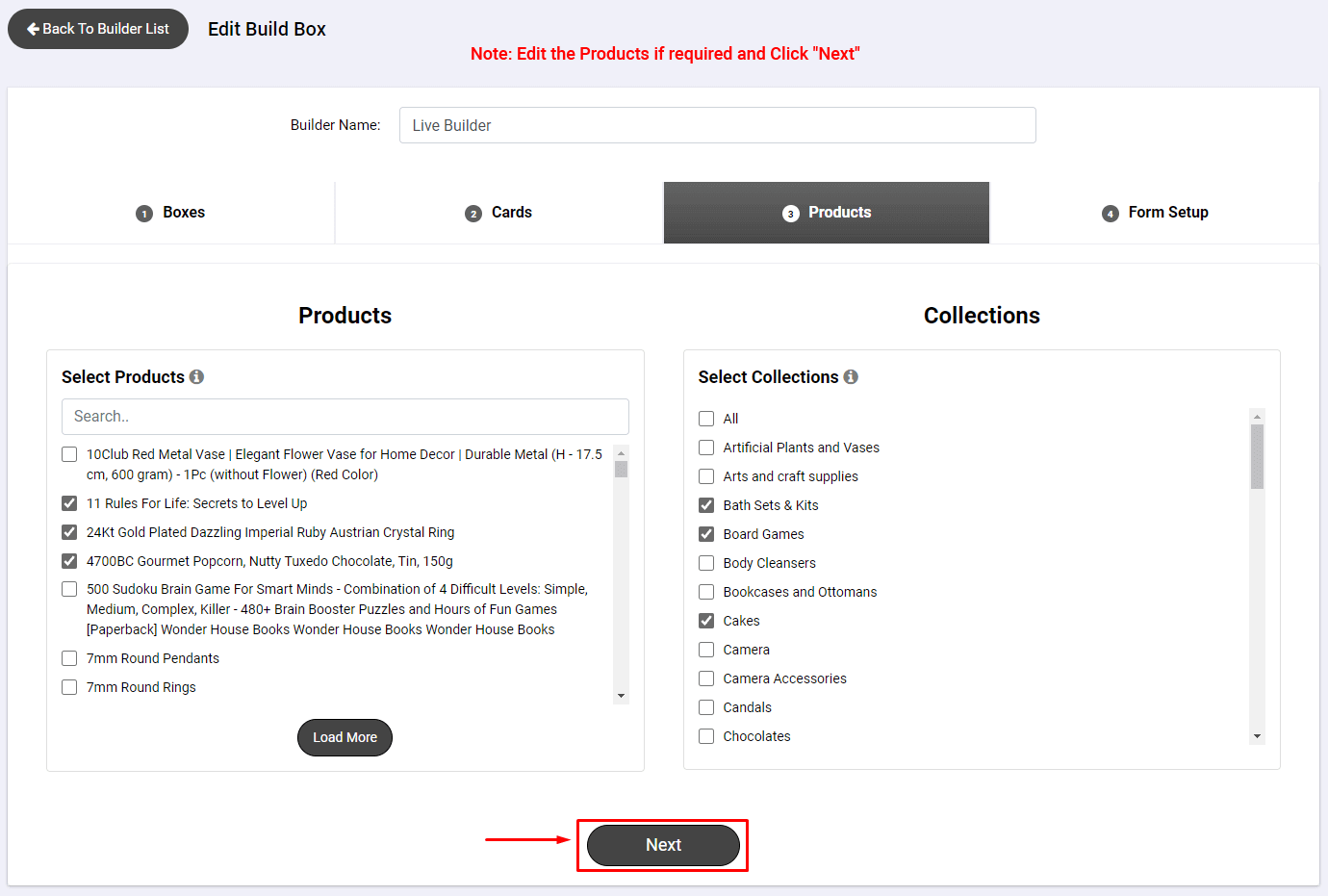
Task: Click the collections list scrollbar thumb
Action: click(1257, 456)
